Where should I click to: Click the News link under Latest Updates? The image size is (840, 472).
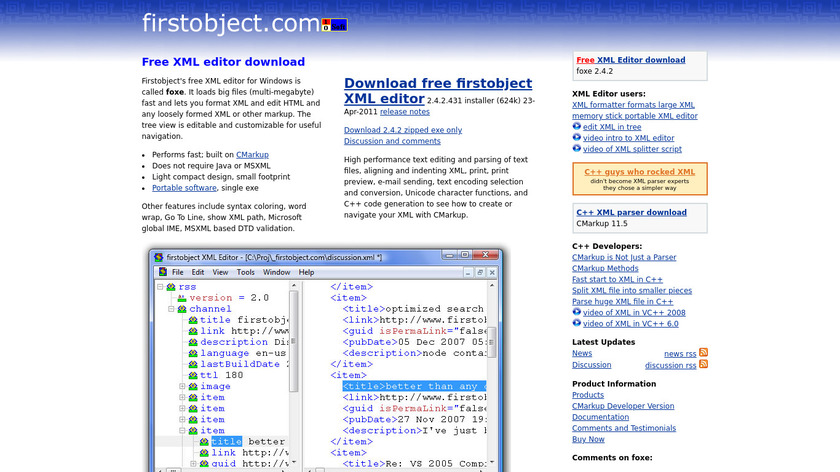582,353
